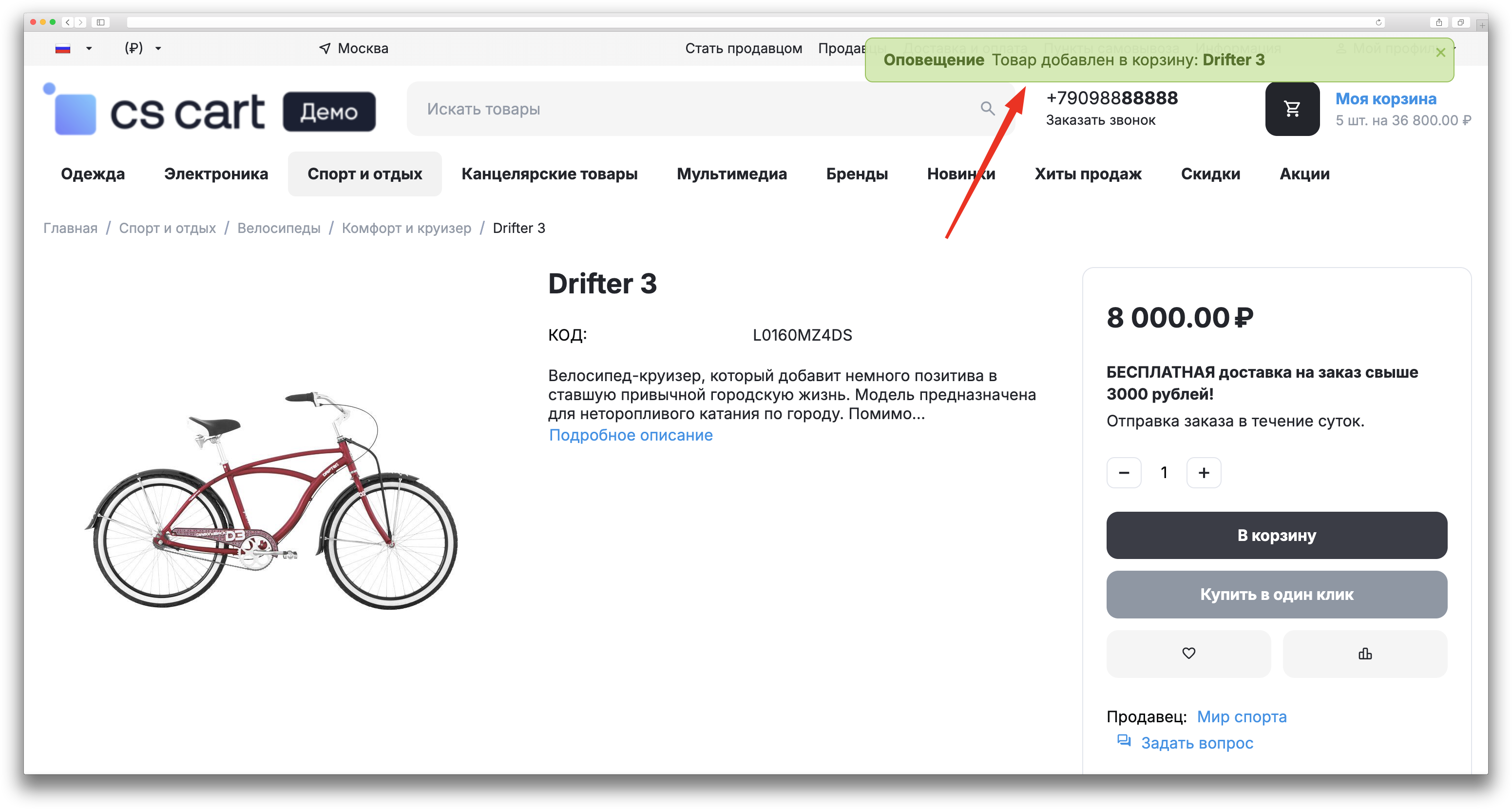The width and height of the screenshot is (1512, 809).
Task: Open the Спорт и отдых menu
Action: point(364,174)
